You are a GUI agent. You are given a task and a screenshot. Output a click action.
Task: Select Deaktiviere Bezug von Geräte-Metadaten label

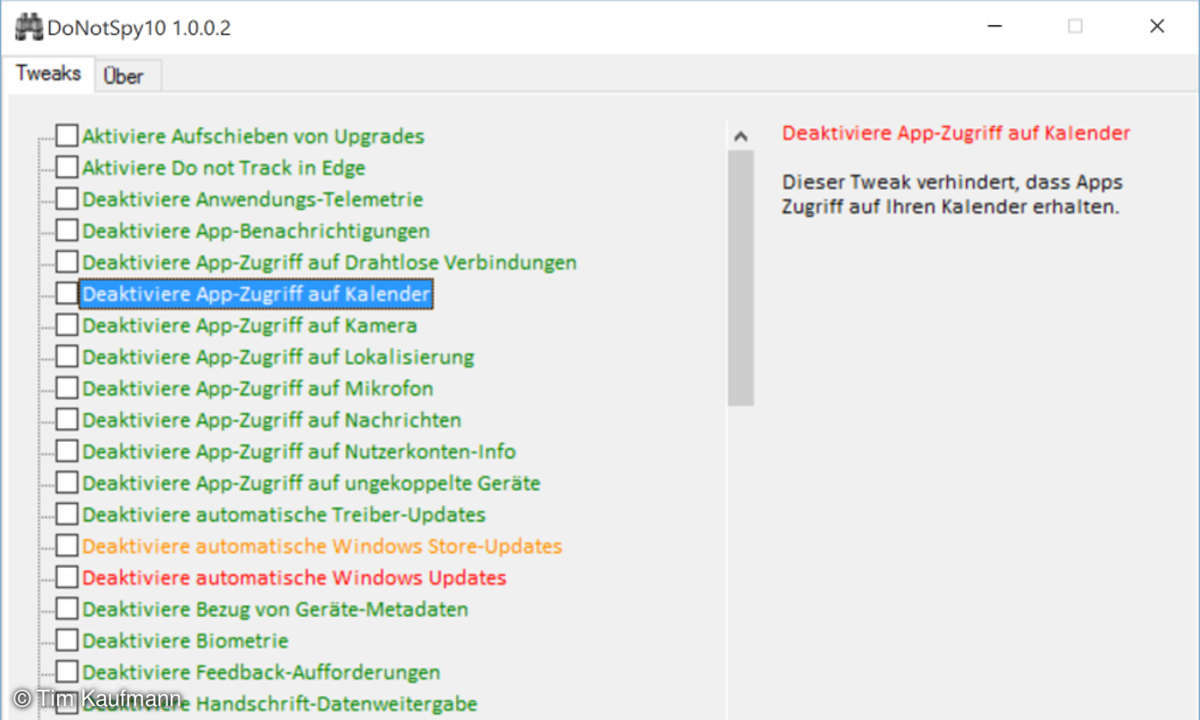tap(275, 609)
